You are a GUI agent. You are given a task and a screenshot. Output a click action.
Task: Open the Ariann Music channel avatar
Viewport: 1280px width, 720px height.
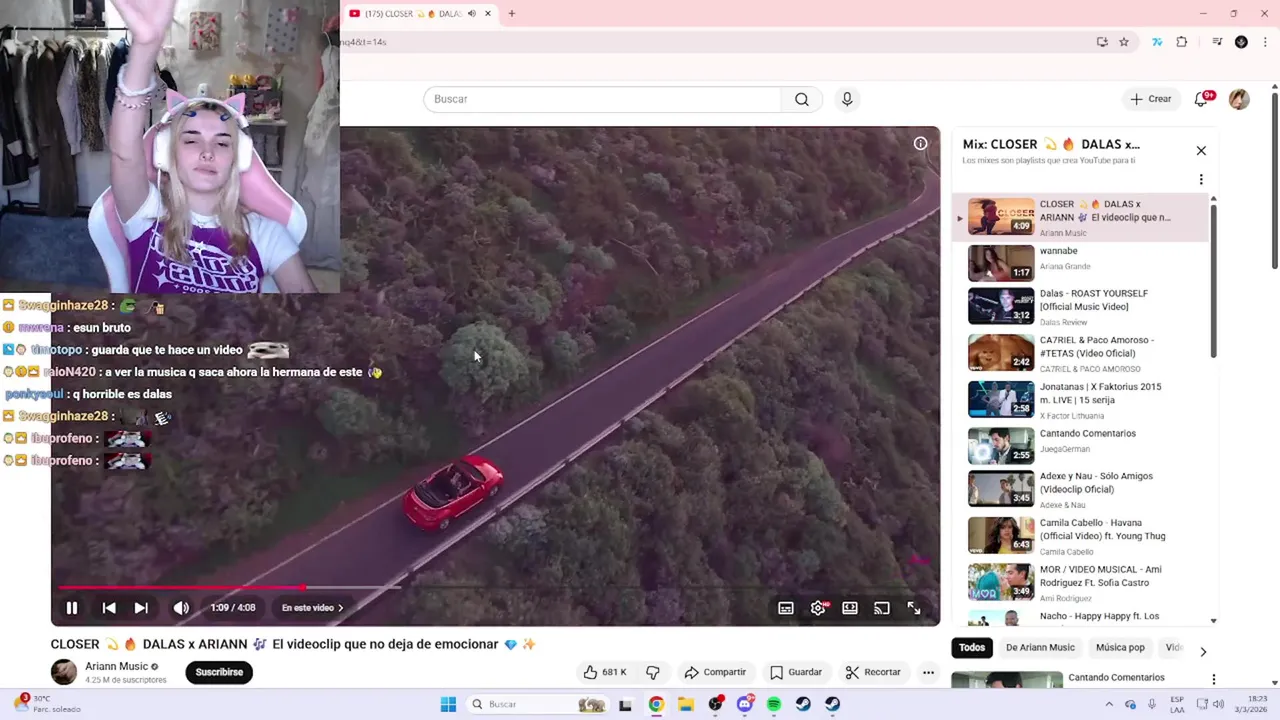(x=64, y=672)
